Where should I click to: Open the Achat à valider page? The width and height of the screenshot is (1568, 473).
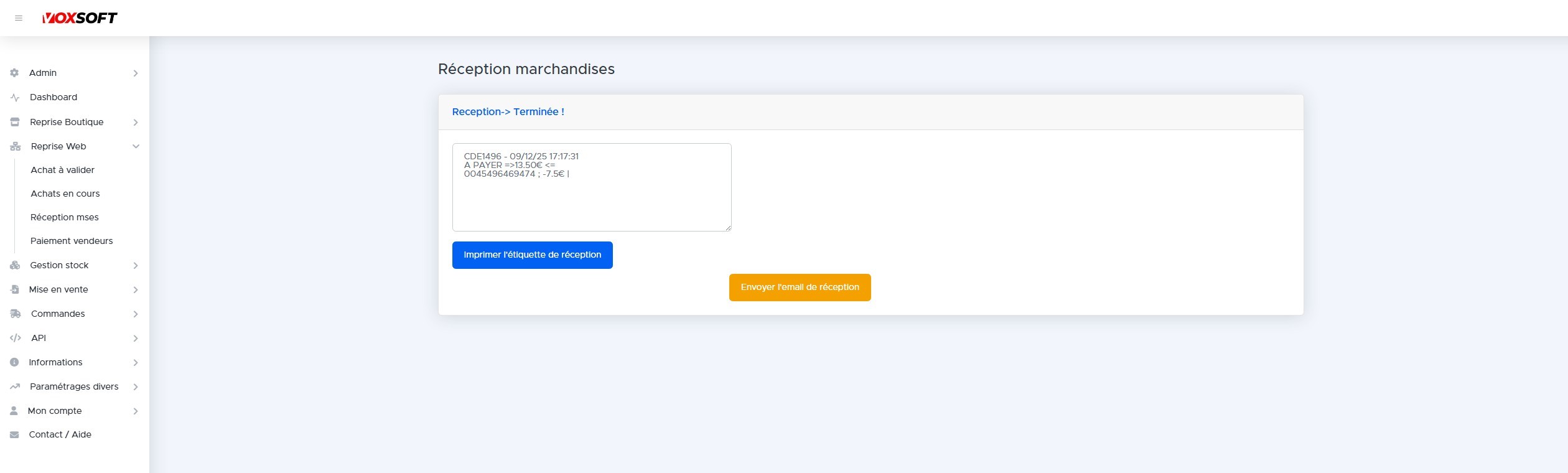[63, 170]
